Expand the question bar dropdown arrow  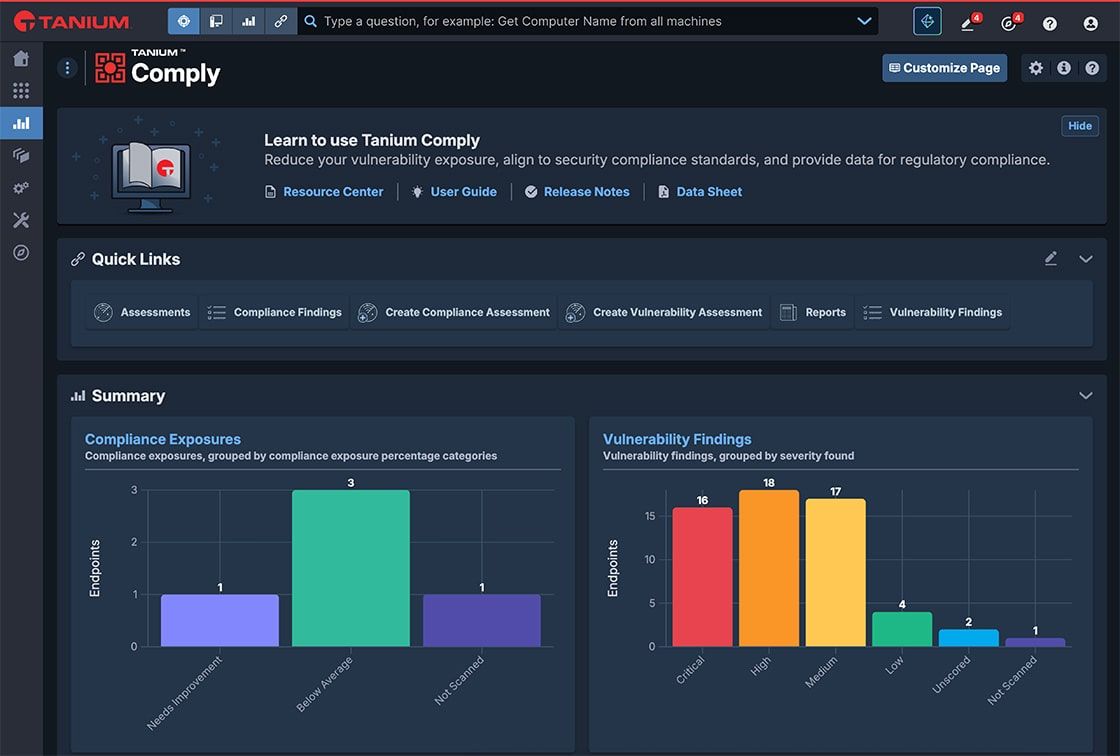coord(864,21)
